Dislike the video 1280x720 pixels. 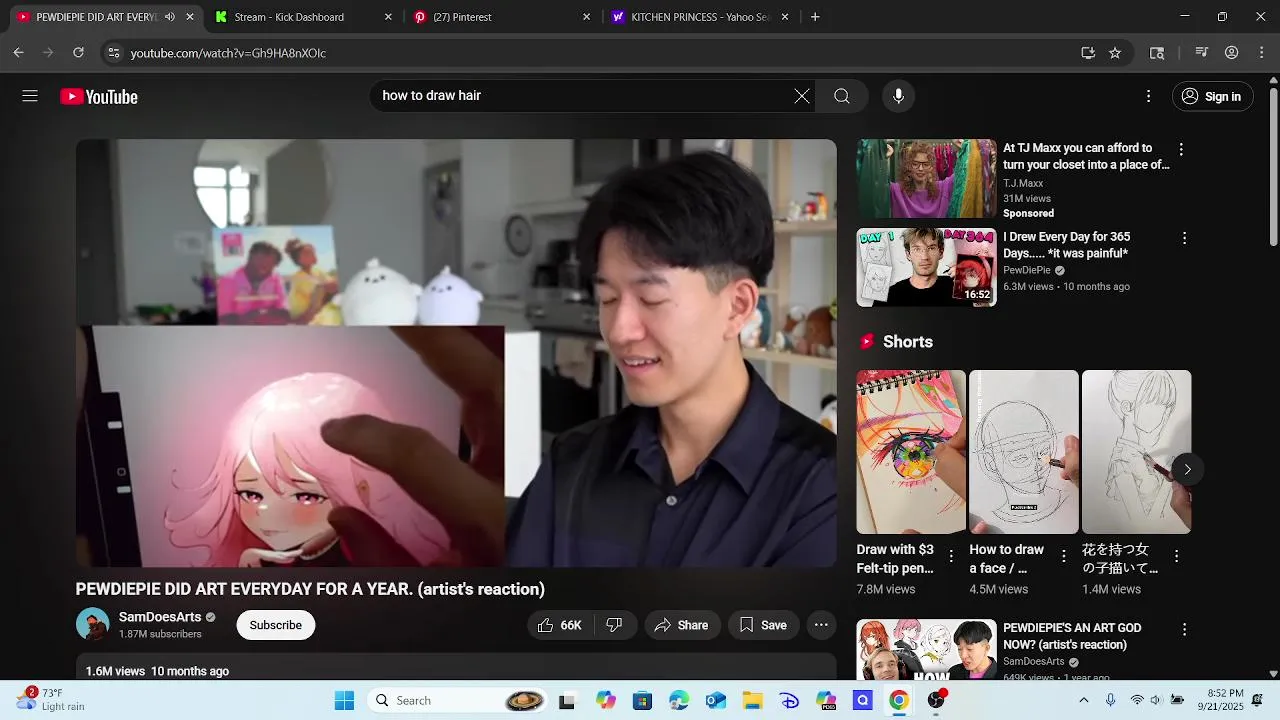click(x=615, y=625)
